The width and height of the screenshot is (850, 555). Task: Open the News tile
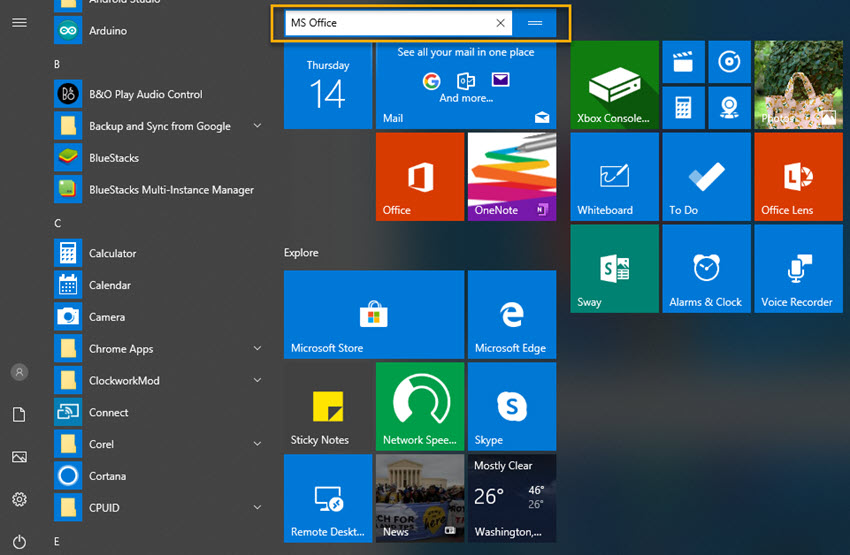point(420,498)
